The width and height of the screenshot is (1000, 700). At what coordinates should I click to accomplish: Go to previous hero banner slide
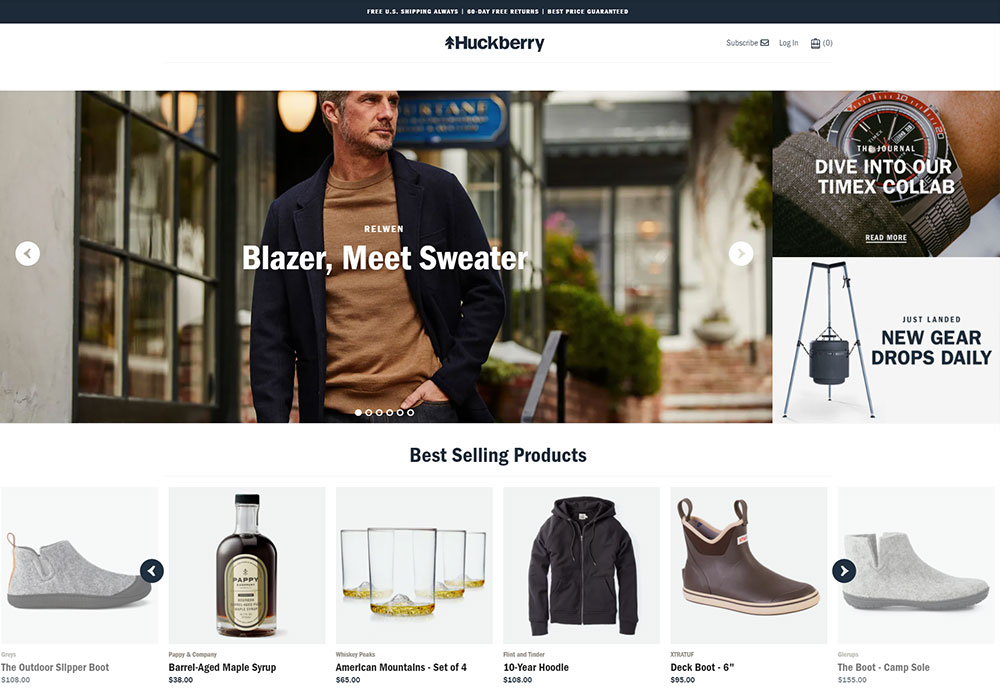point(27,254)
